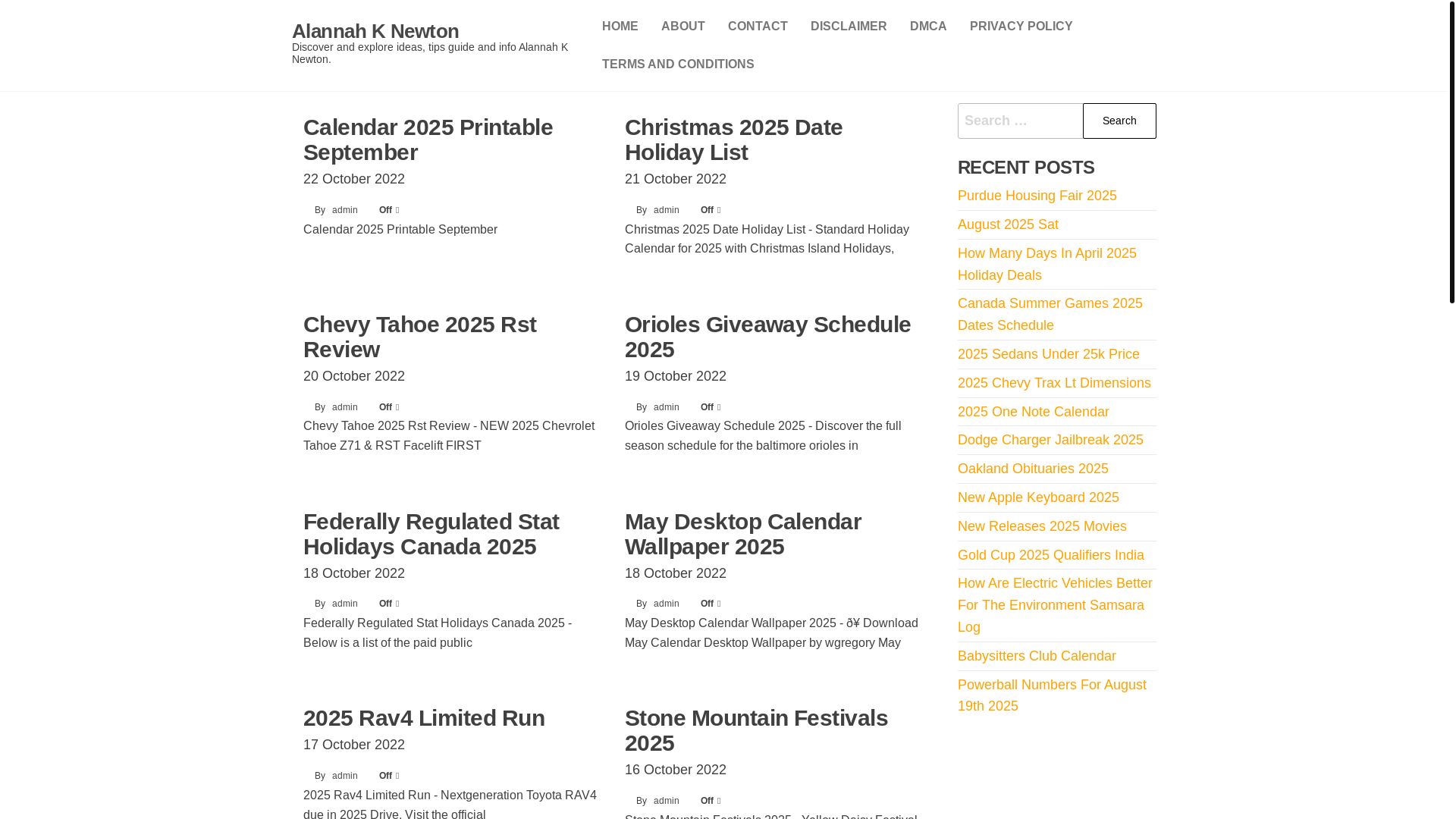Click the 19 October 2022 date text
Viewport: 1456px width, 819px height.
click(x=676, y=376)
